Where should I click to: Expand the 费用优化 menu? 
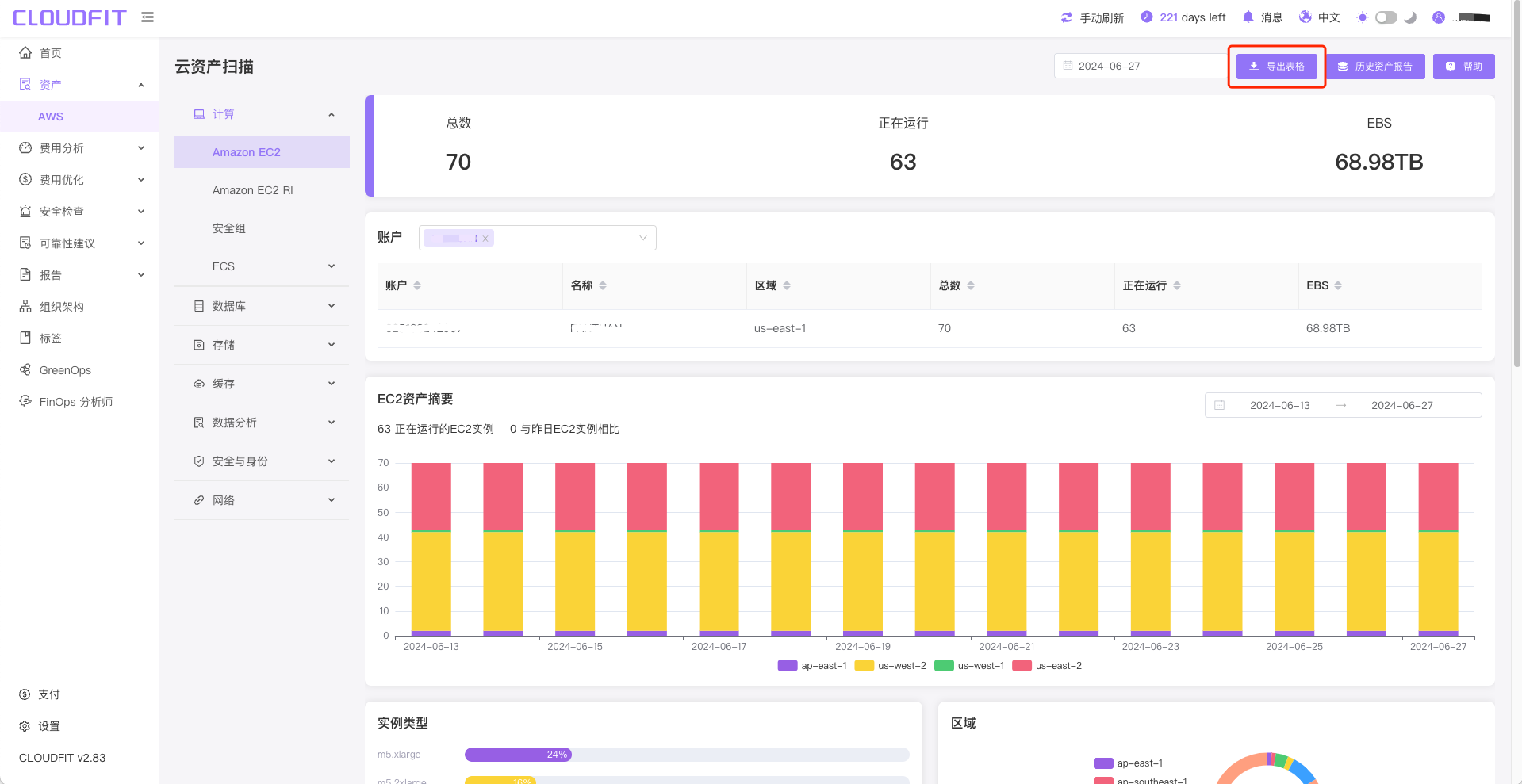pos(79,179)
